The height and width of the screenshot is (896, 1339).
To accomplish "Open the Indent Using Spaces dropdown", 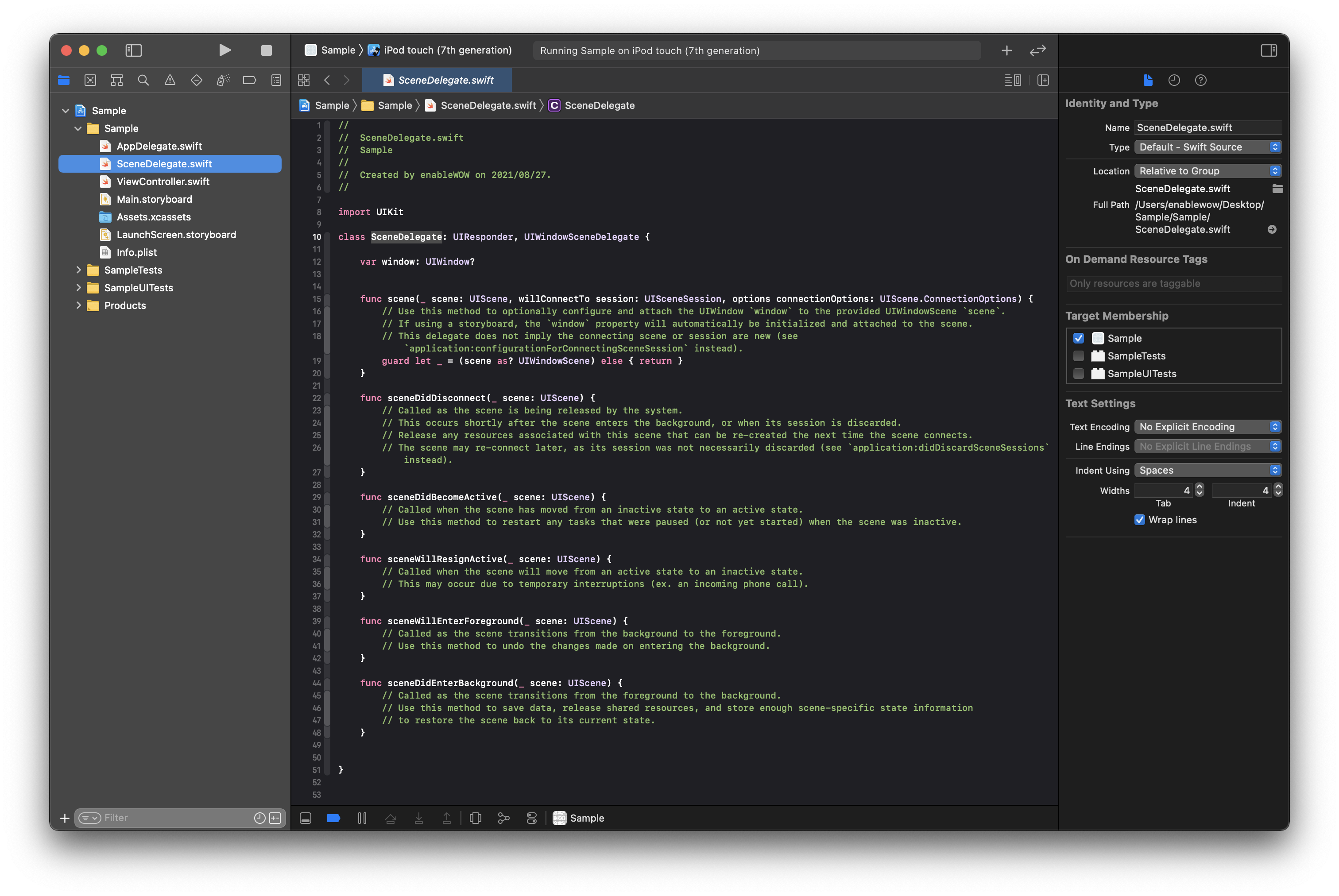I will point(1207,470).
